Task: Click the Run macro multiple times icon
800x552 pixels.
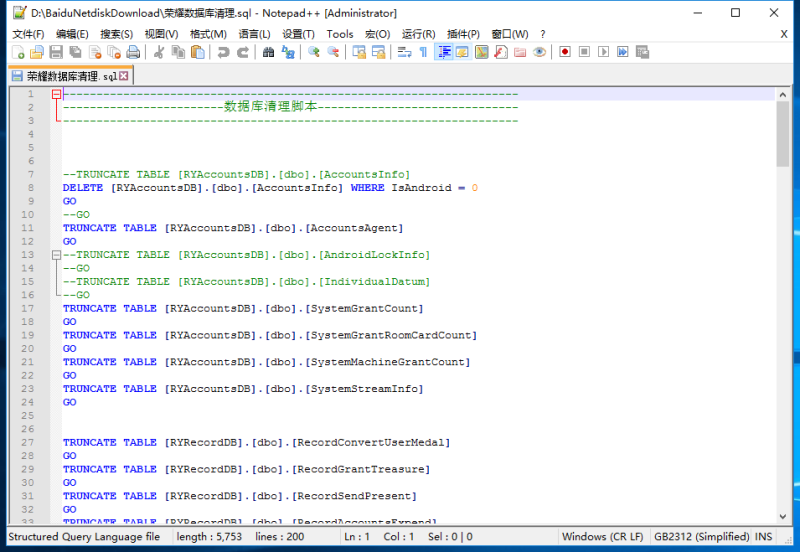Action: coord(623,52)
